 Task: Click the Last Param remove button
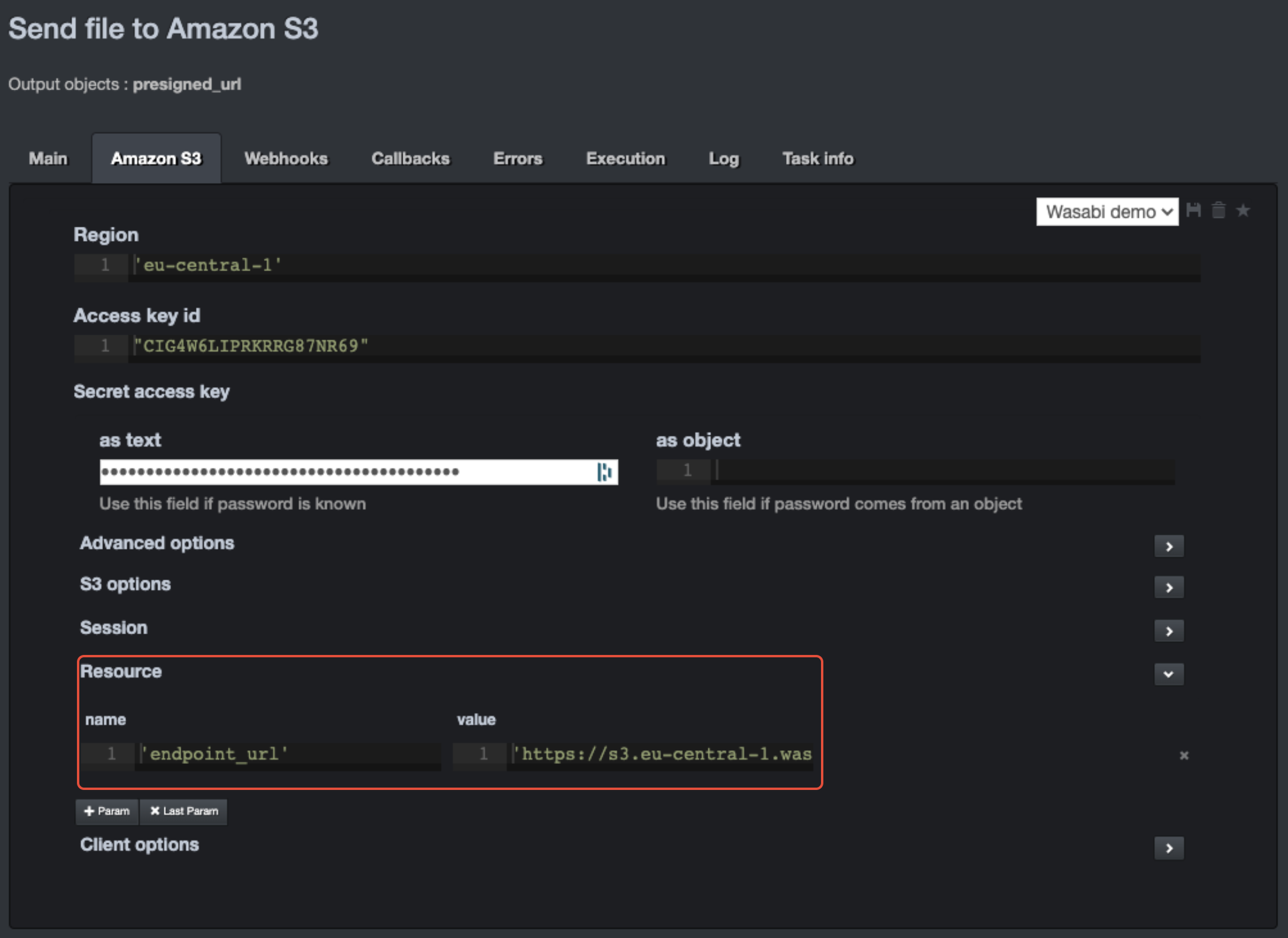[183, 811]
